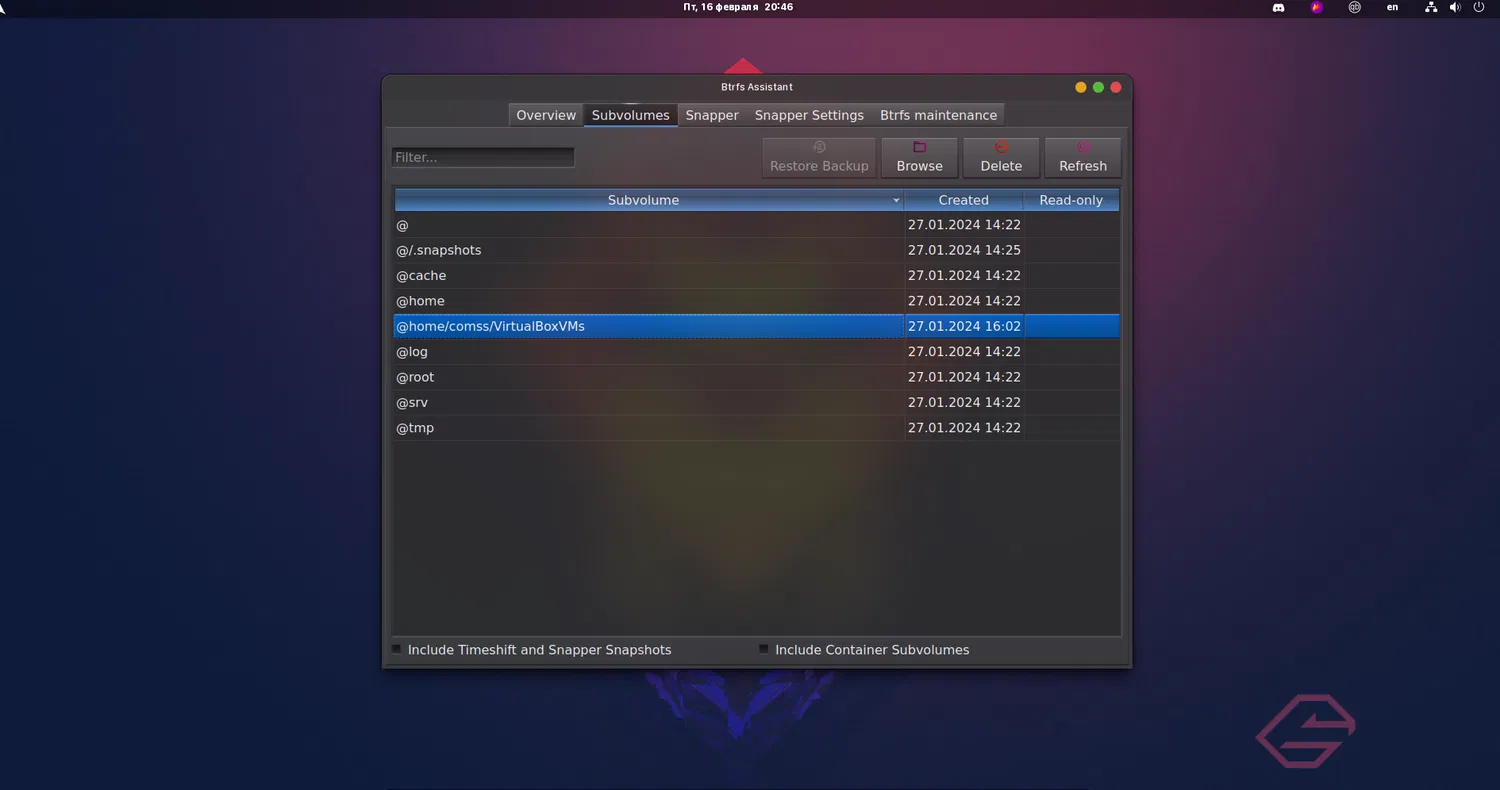Select '@home/comss/VirtualBoxVMs' subvolume
The image size is (1500, 790).
point(757,326)
